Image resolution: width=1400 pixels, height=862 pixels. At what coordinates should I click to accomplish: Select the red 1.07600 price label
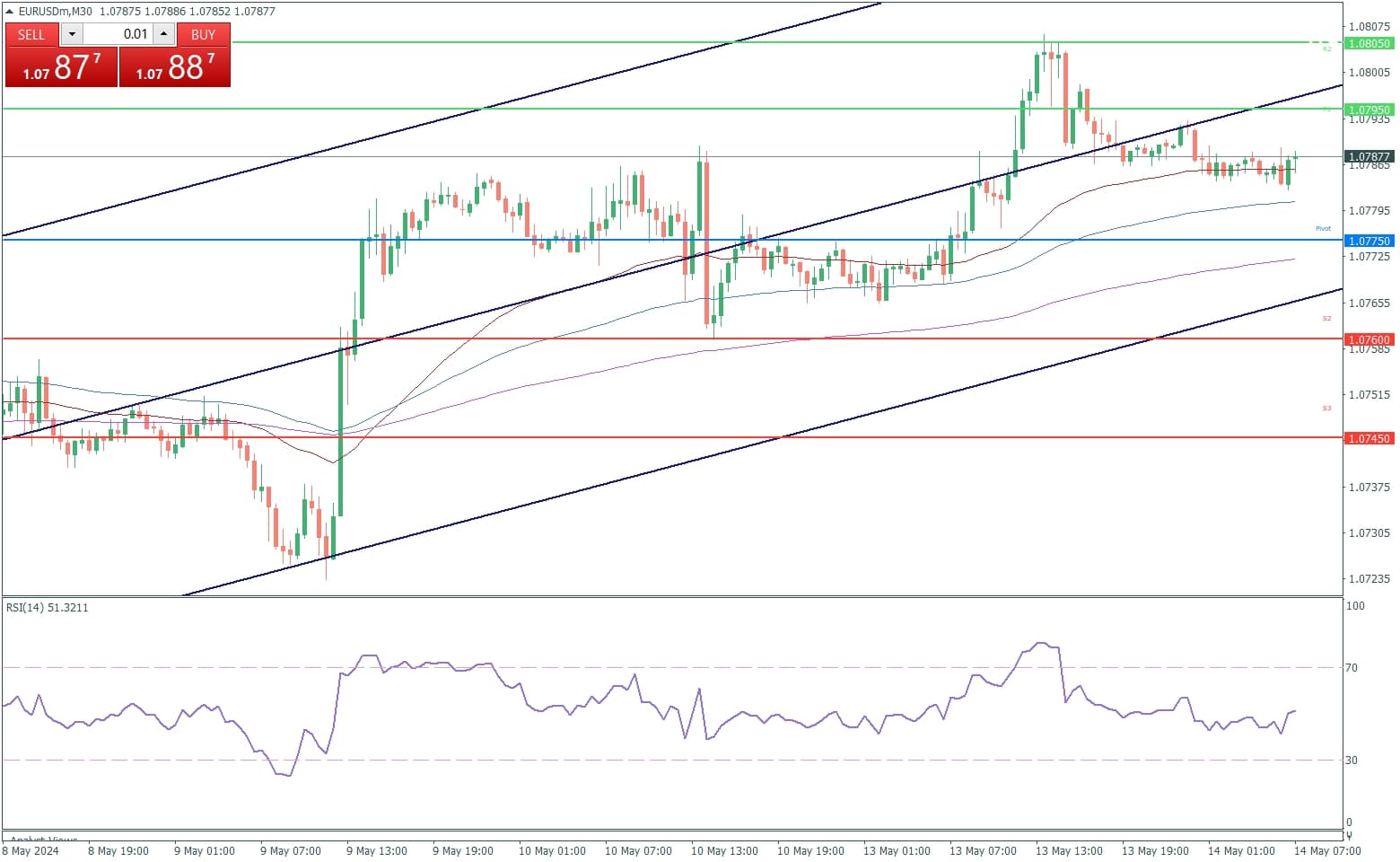pyautogui.click(x=1369, y=339)
